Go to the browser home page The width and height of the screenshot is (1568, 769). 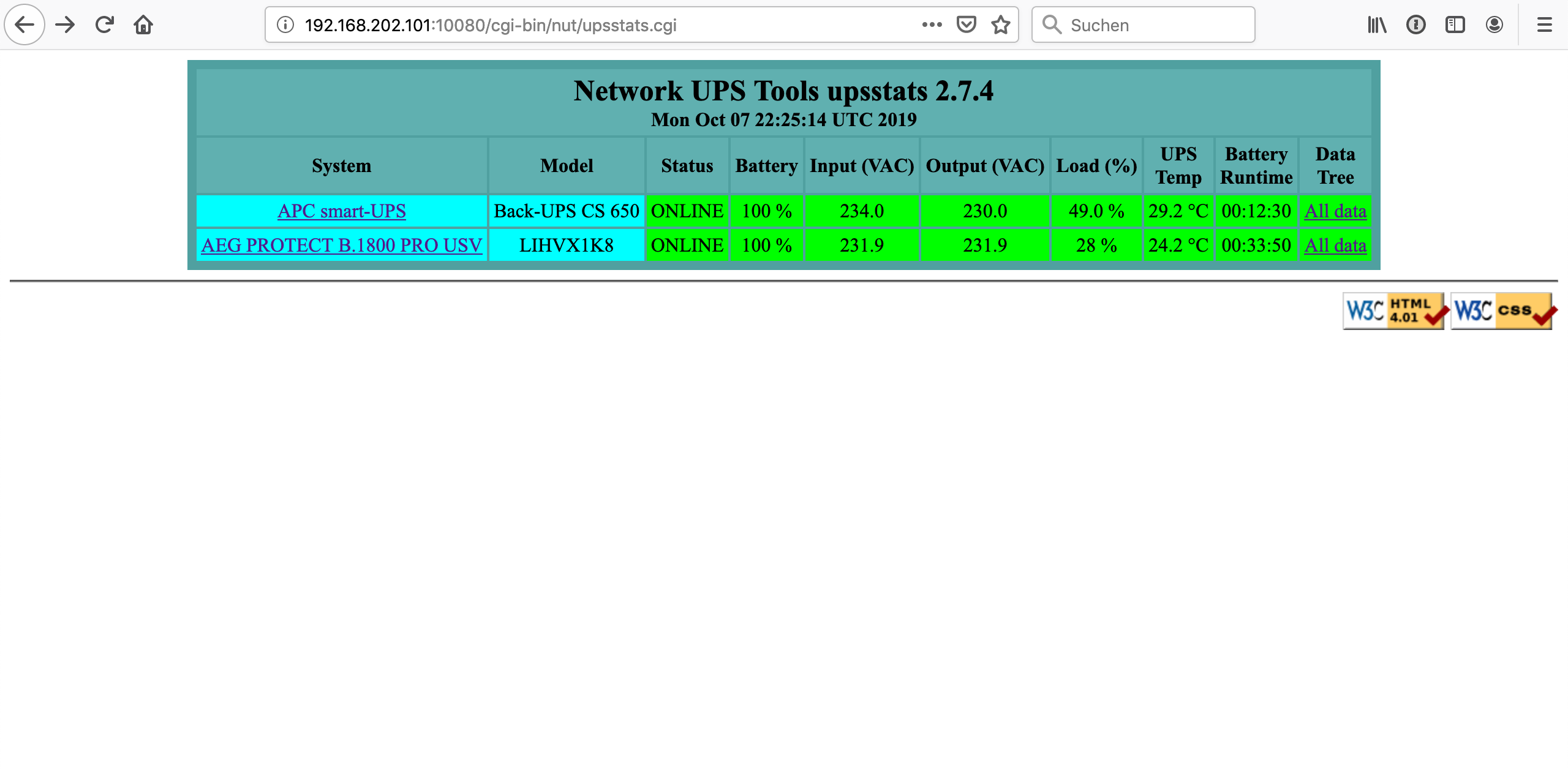(x=143, y=25)
